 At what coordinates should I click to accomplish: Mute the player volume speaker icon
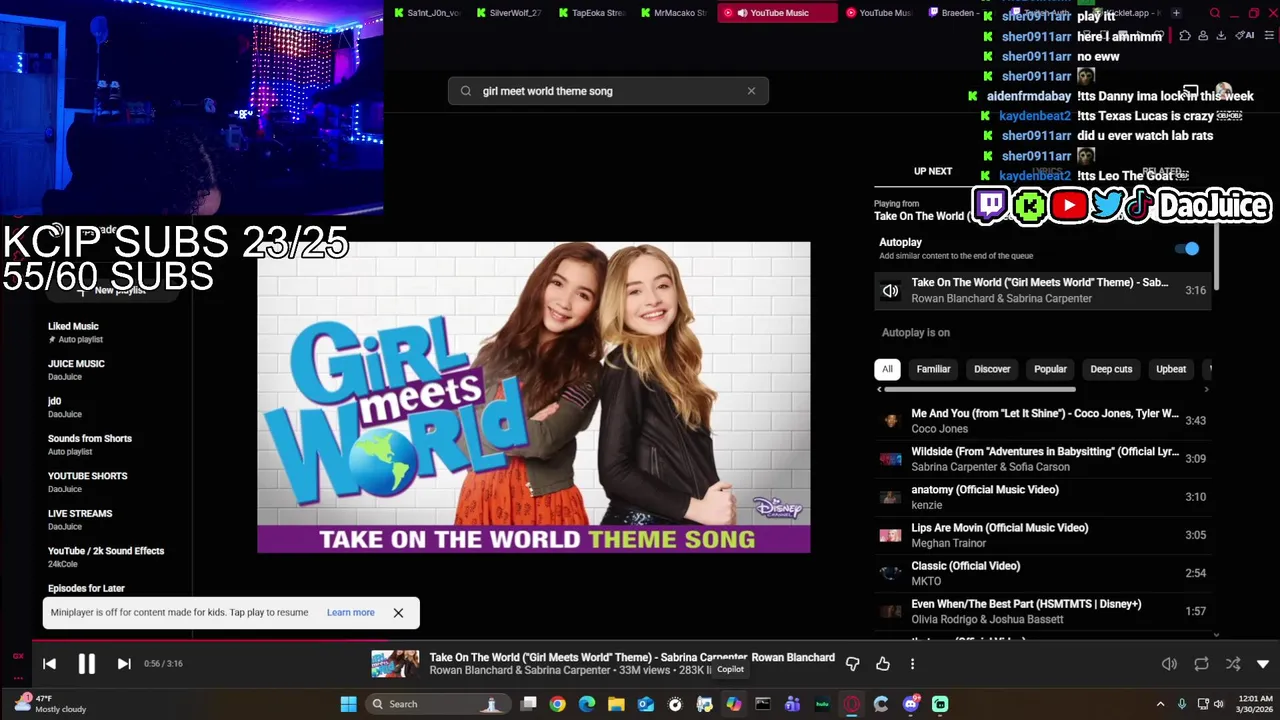(1169, 664)
